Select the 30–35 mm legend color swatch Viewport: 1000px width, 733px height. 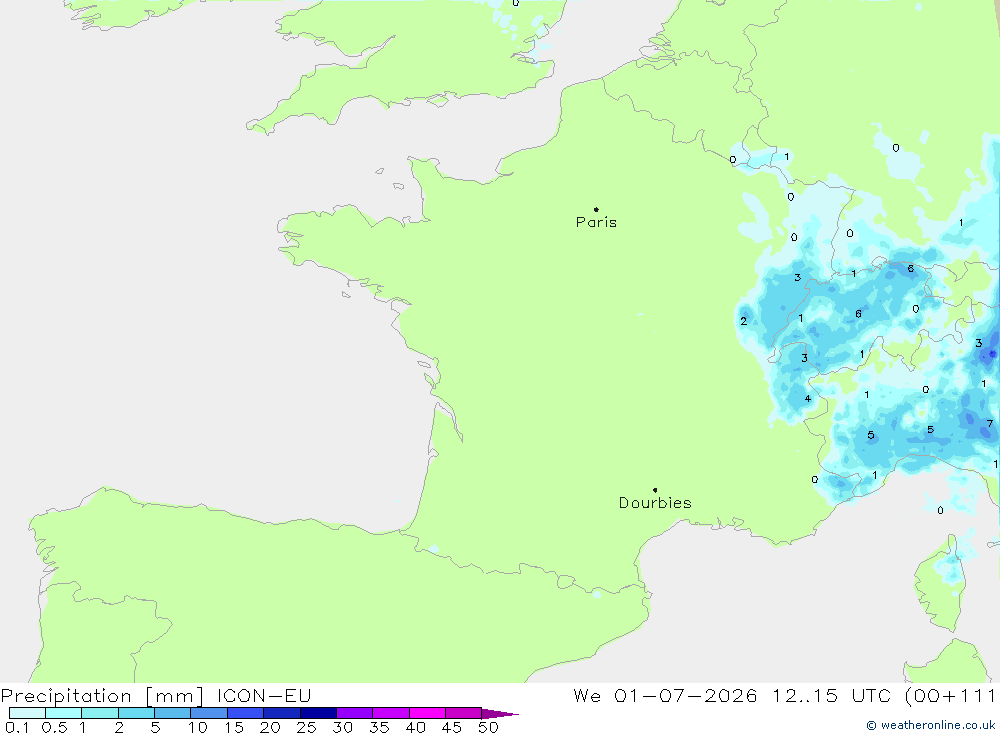[355, 713]
